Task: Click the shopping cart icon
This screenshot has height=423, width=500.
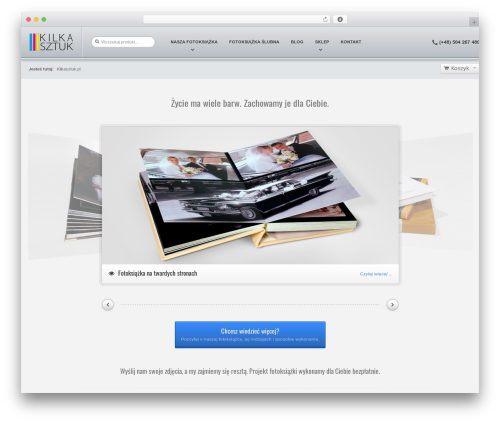Action: (x=446, y=68)
